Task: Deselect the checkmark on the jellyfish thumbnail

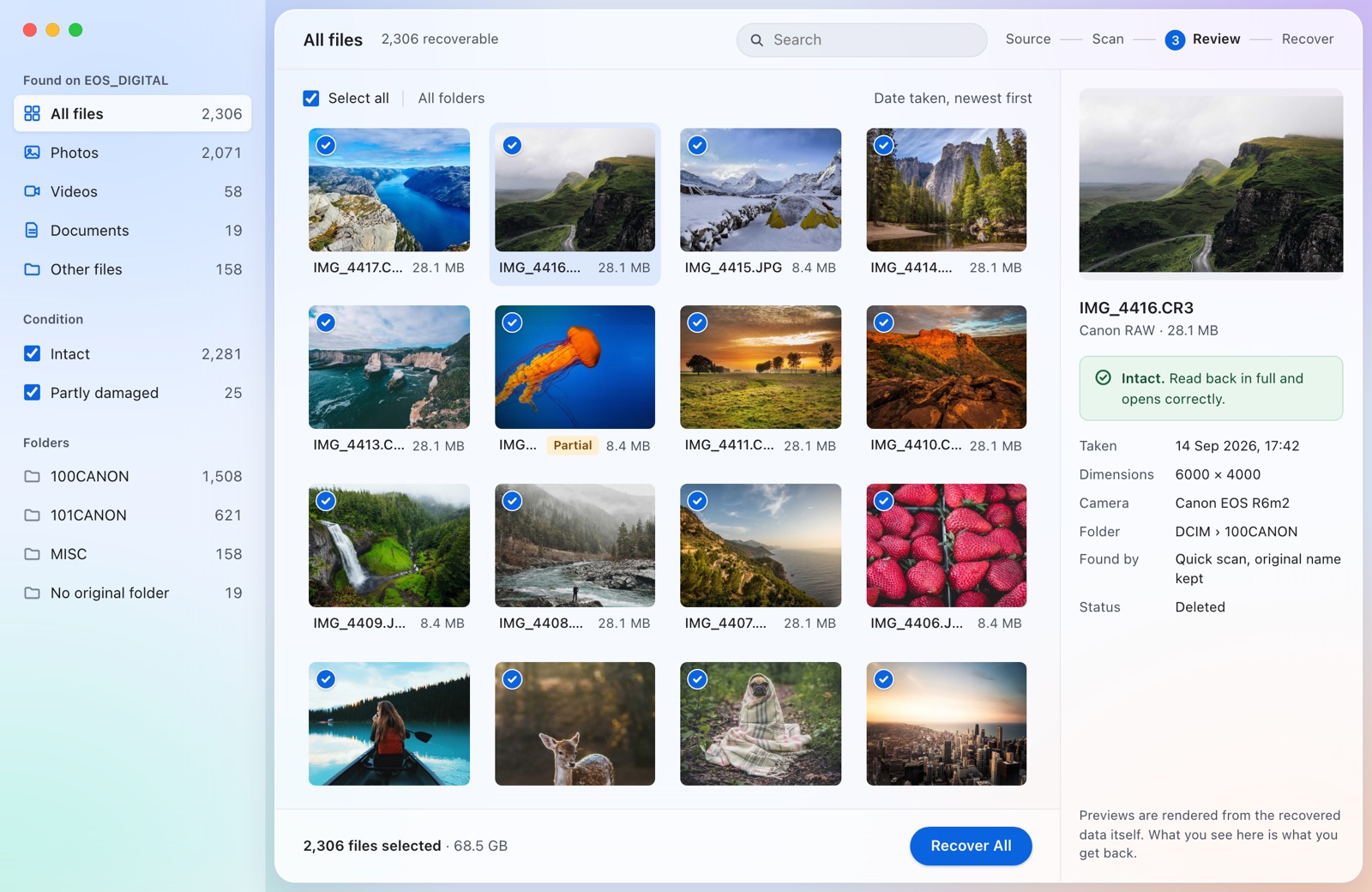Action: click(512, 322)
